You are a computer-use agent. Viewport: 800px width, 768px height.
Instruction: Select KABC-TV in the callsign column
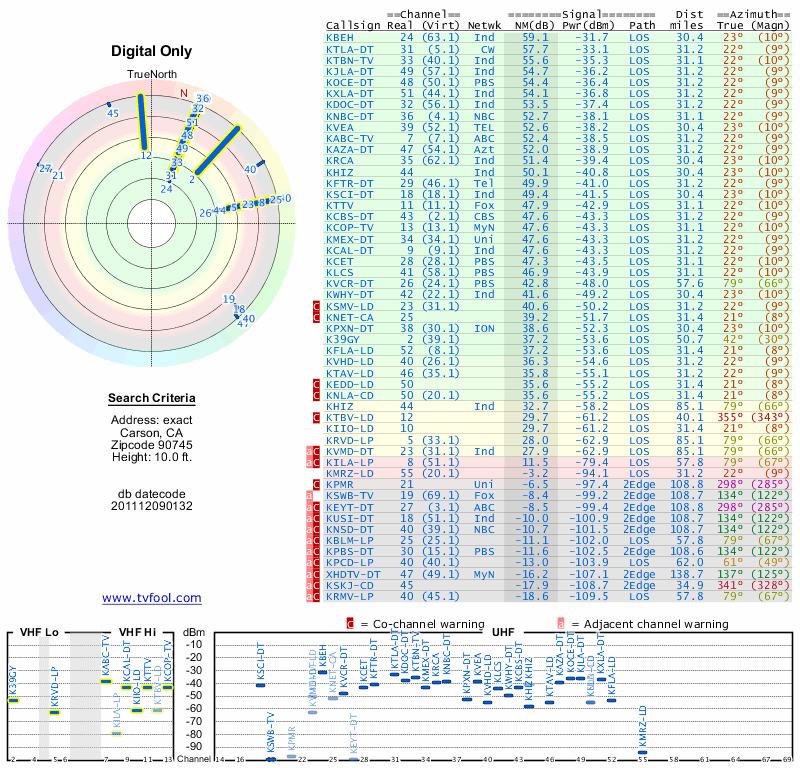(349, 138)
